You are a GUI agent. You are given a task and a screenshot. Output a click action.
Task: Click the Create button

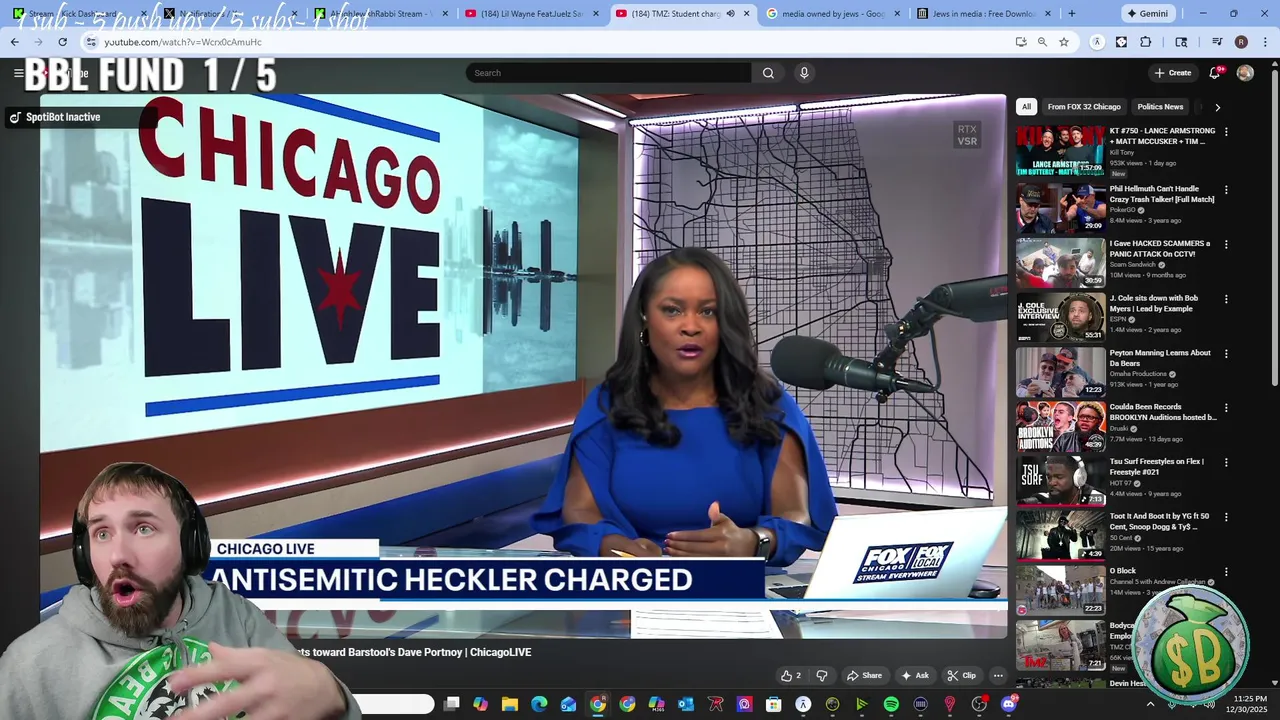[1173, 73]
